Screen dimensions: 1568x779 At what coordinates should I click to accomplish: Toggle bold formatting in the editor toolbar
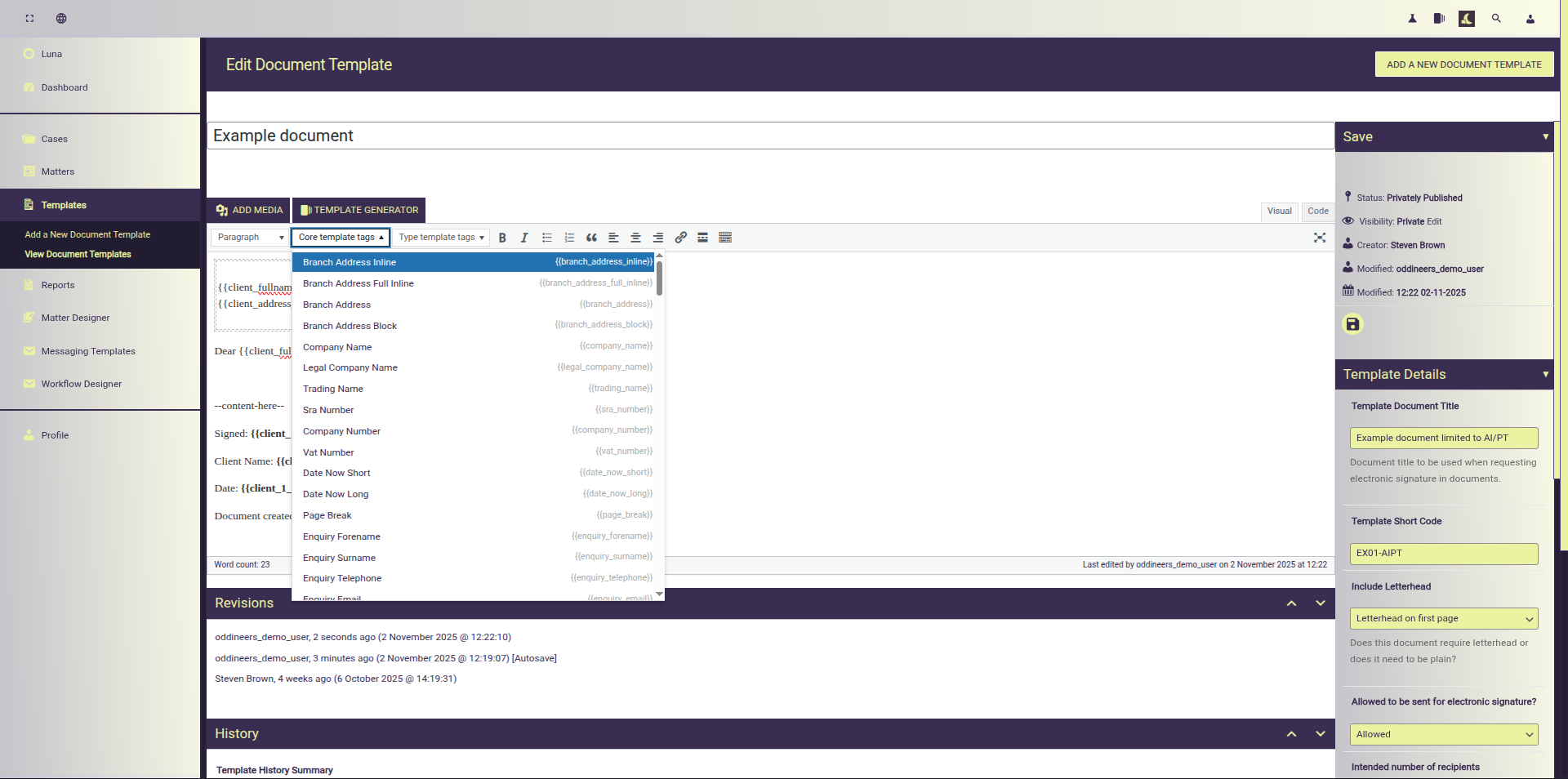[502, 238]
